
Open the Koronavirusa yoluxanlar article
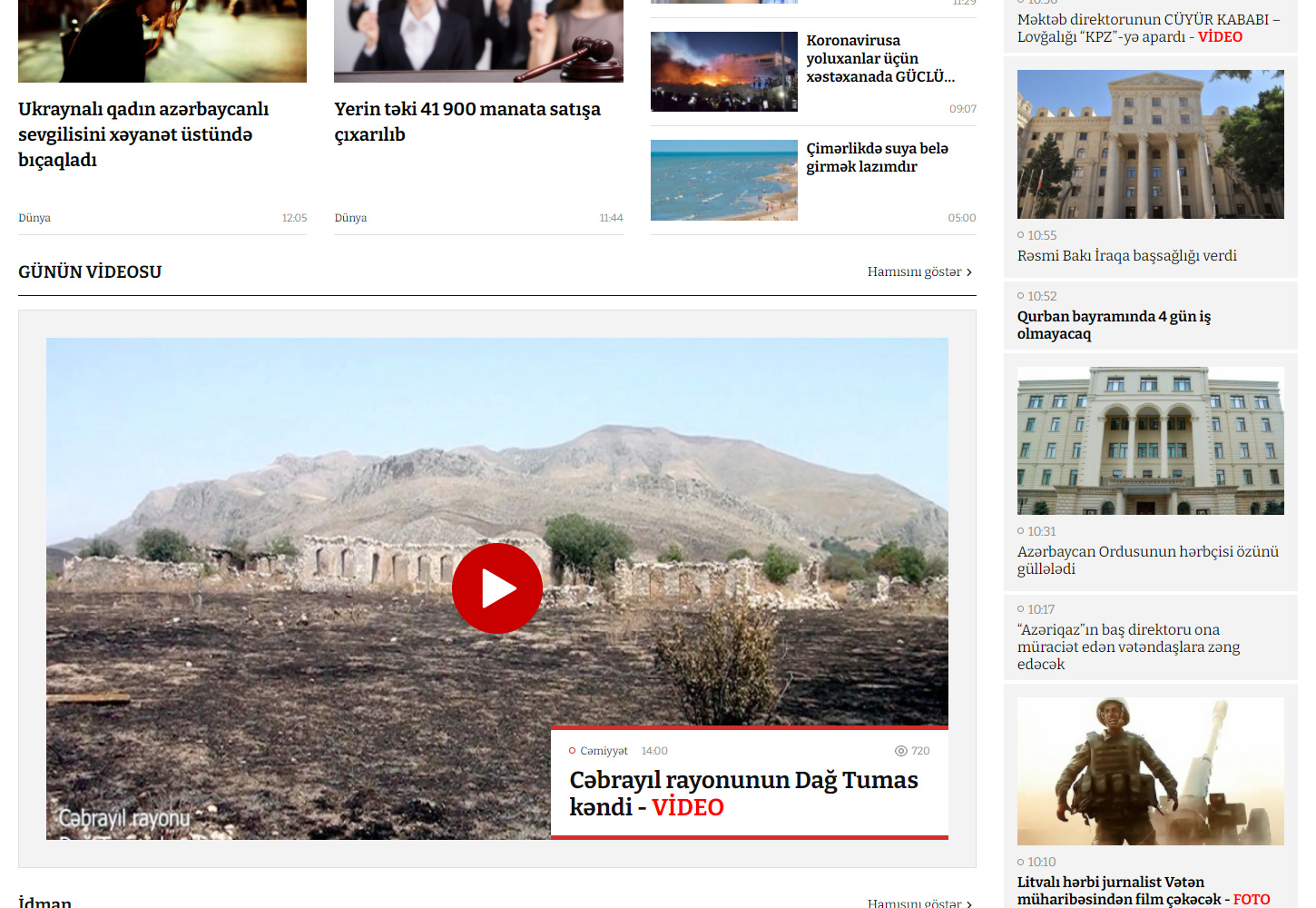click(879, 59)
